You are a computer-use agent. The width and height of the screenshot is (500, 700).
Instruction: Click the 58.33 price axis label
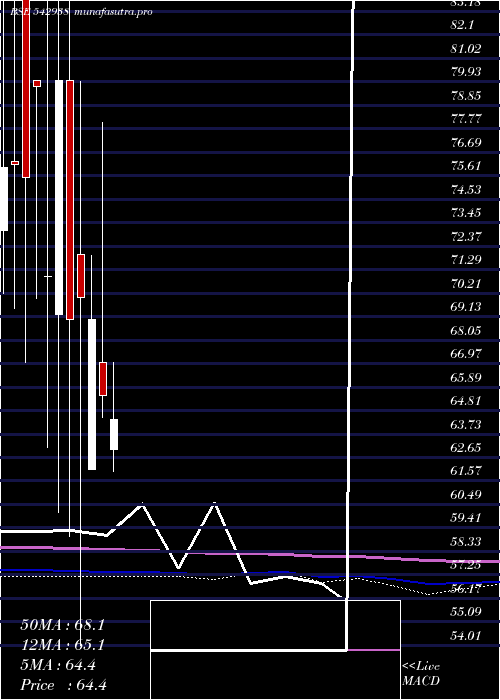coord(466,542)
